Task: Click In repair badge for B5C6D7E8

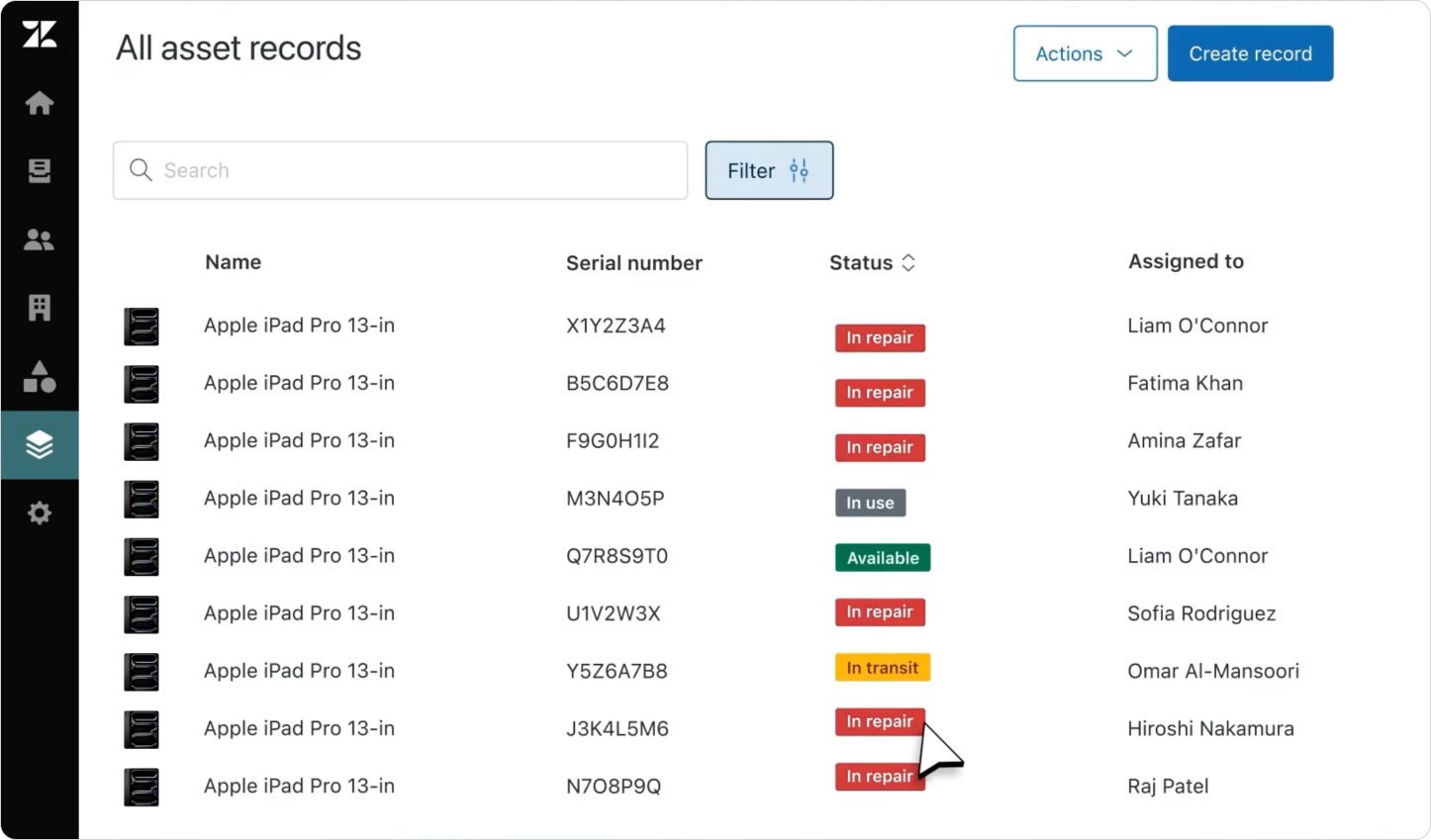Action: coord(880,393)
